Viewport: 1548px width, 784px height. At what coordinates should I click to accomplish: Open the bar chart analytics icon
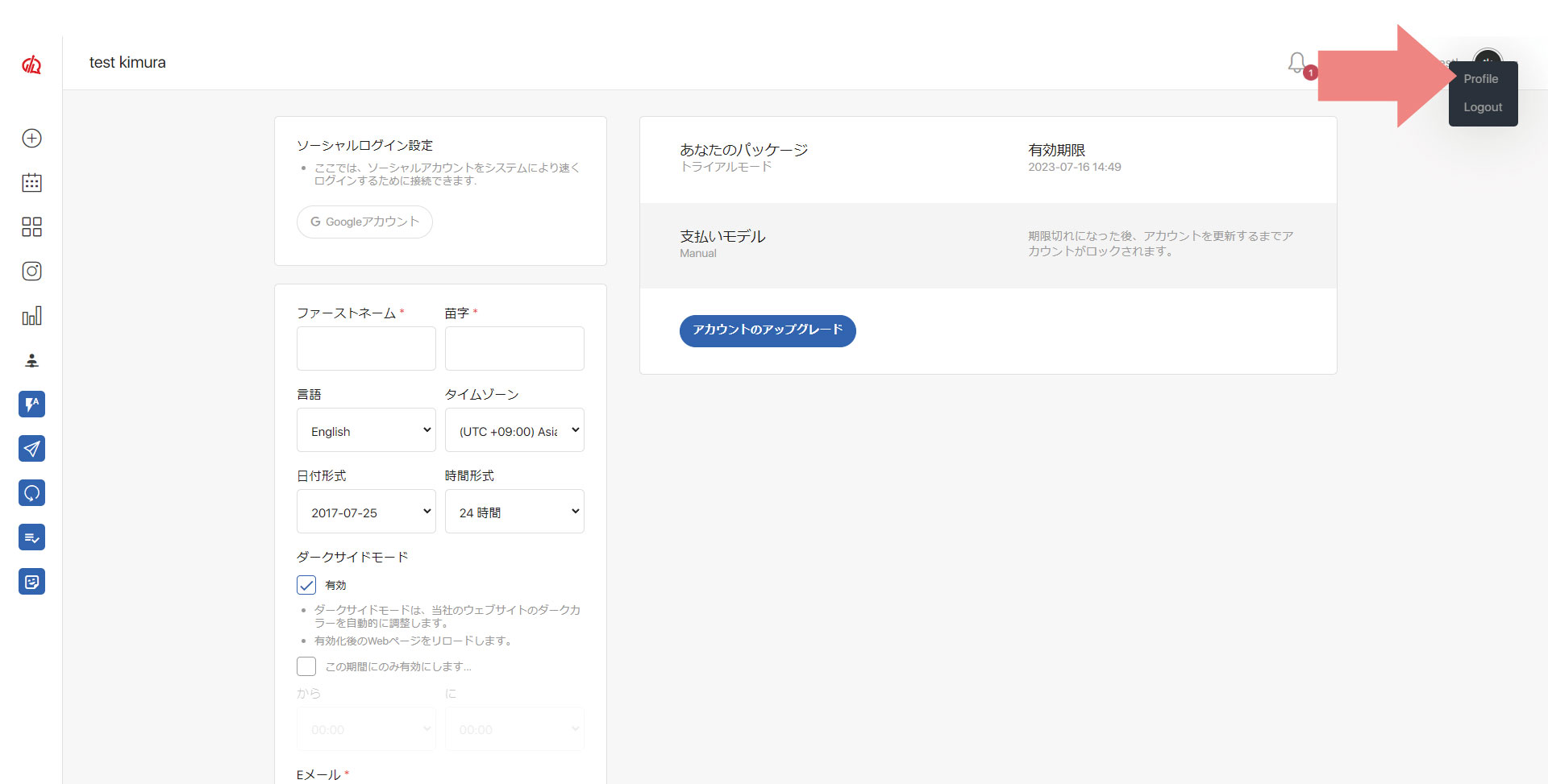(x=31, y=316)
